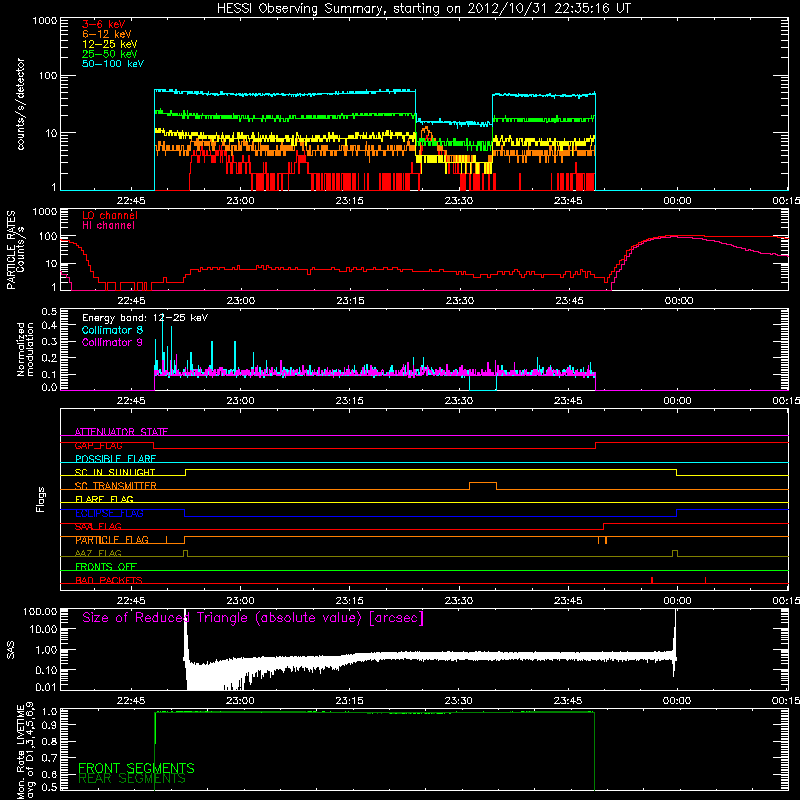Screen dimensions: 800x800
Task: Click the BAD PACKETS spike after 00:00
Action: (705, 580)
